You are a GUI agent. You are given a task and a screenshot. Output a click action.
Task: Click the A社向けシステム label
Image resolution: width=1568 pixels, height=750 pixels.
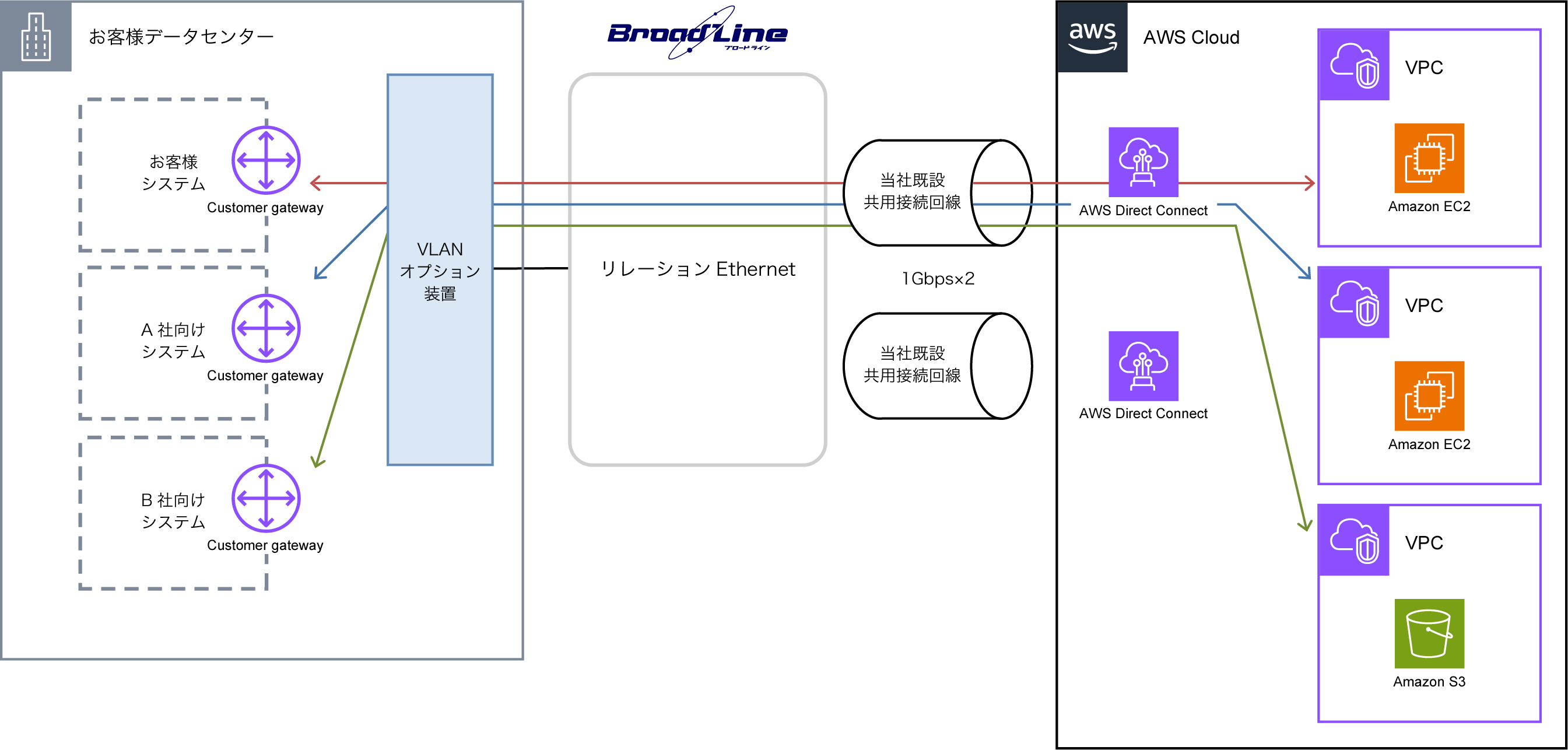174,341
